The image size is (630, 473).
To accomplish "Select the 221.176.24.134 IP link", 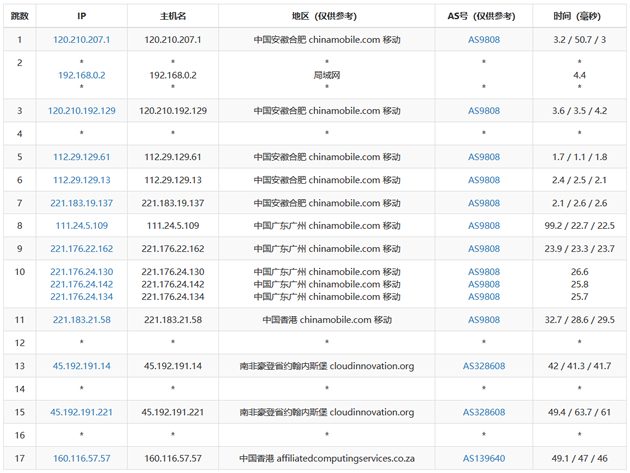I will click(x=81, y=296).
